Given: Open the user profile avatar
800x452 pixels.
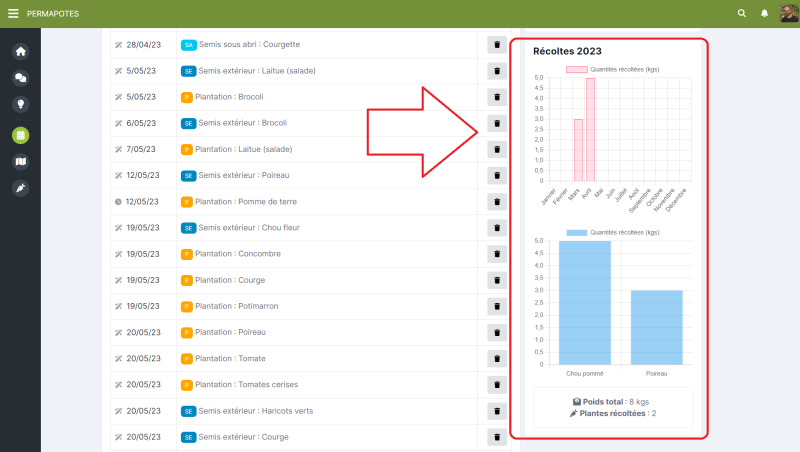Looking at the screenshot, I should [788, 14].
